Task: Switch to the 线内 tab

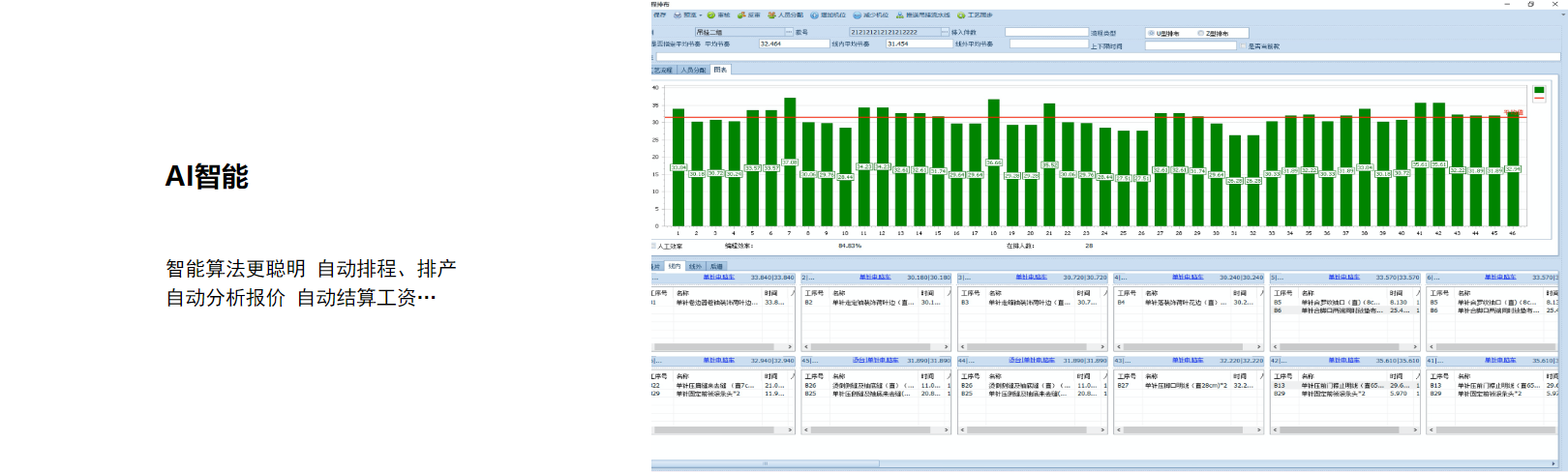Action: click(675, 266)
